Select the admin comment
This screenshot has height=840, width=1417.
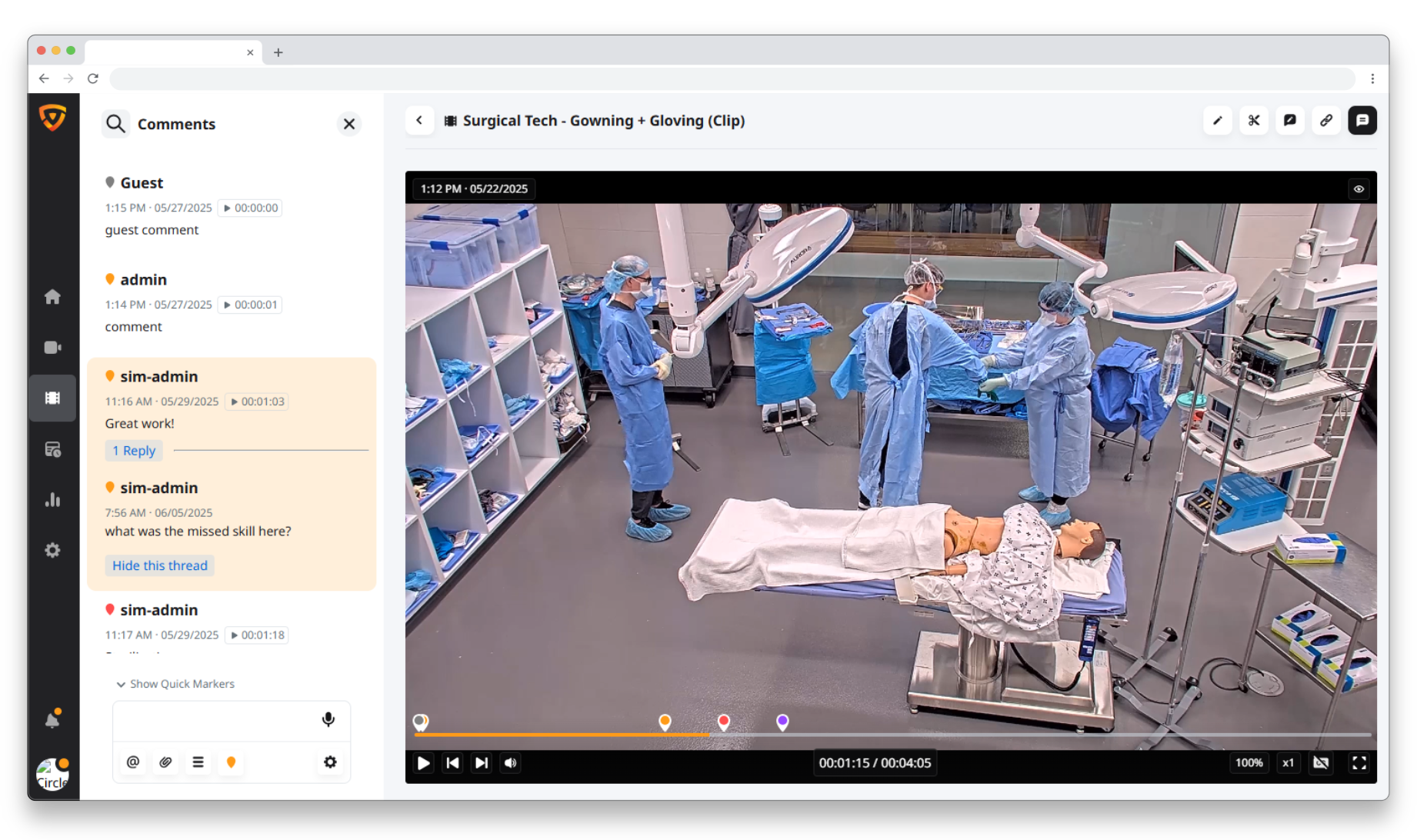(x=232, y=303)
